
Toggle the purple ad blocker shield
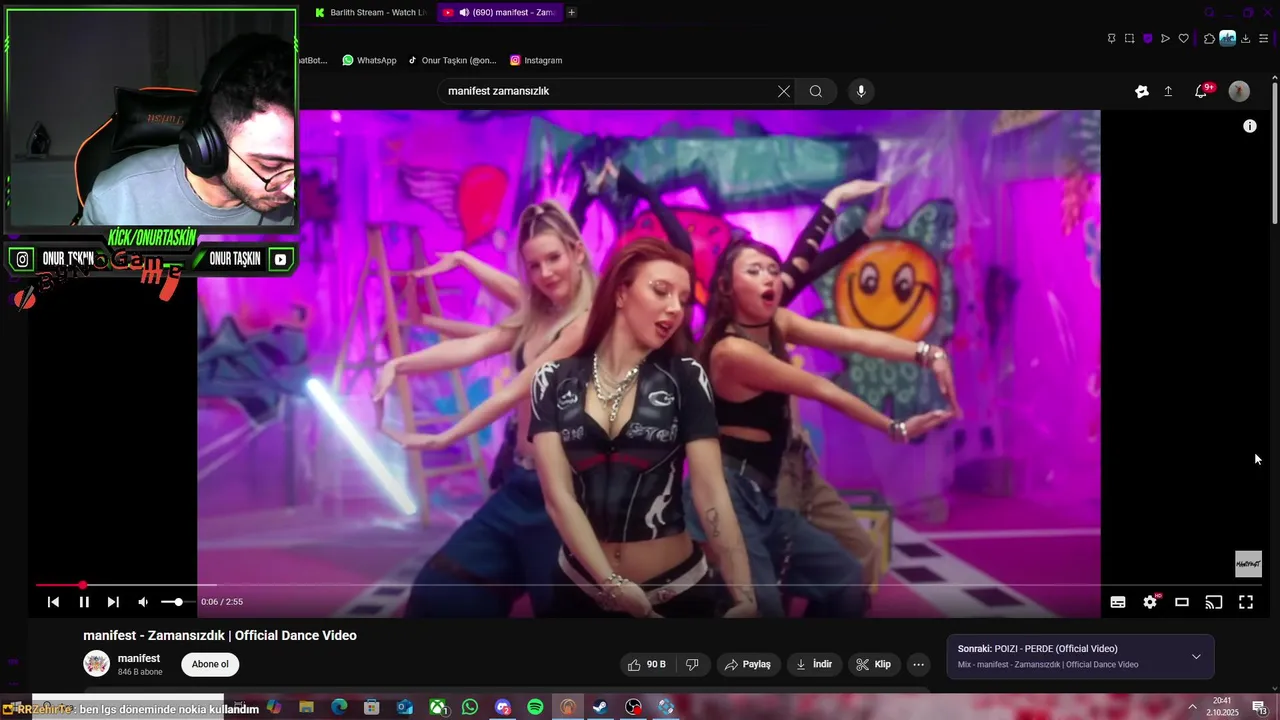tap(1148, 38)
